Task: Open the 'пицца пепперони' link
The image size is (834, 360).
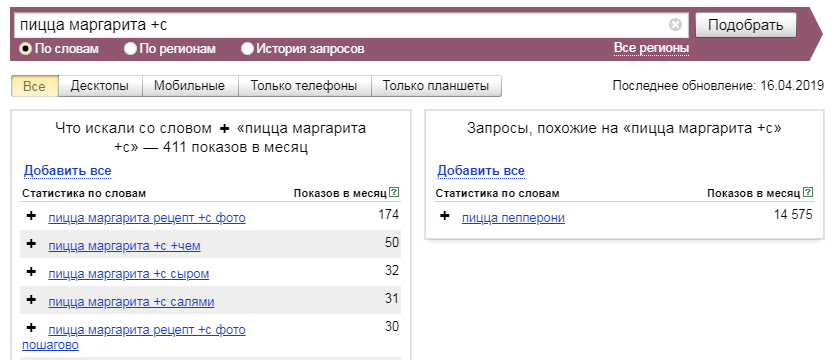Action: click(x=513, y=218)
